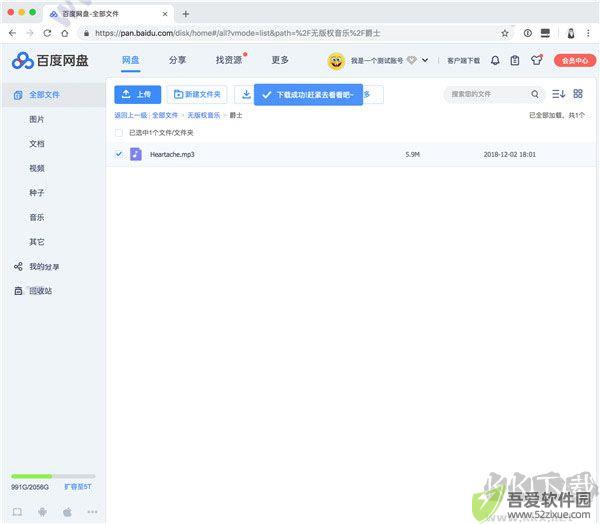Select 种子 category in sidebar

pyautogui.click(x=37, y=193)
